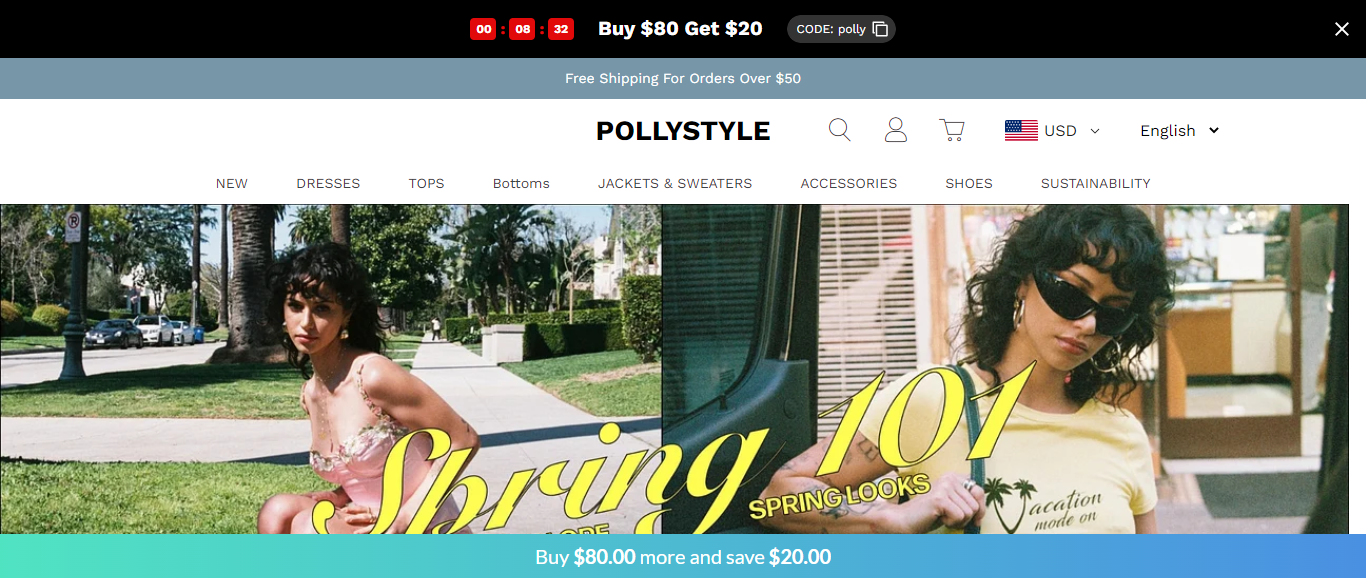1366x578 pixels.
Task: Copy the polly coupon code icon
Action: coord(880,29)
